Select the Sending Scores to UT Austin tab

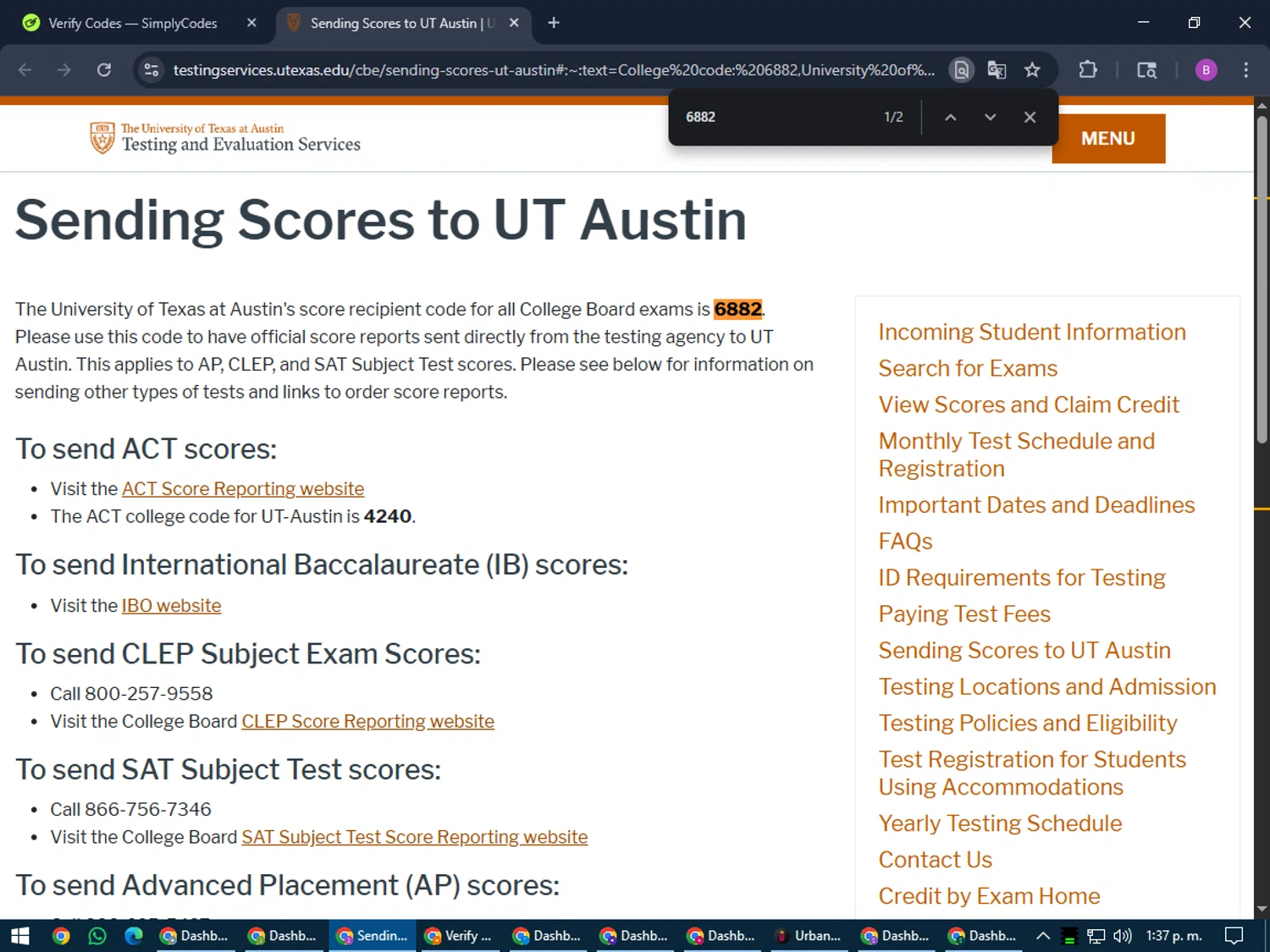(402, 23)
